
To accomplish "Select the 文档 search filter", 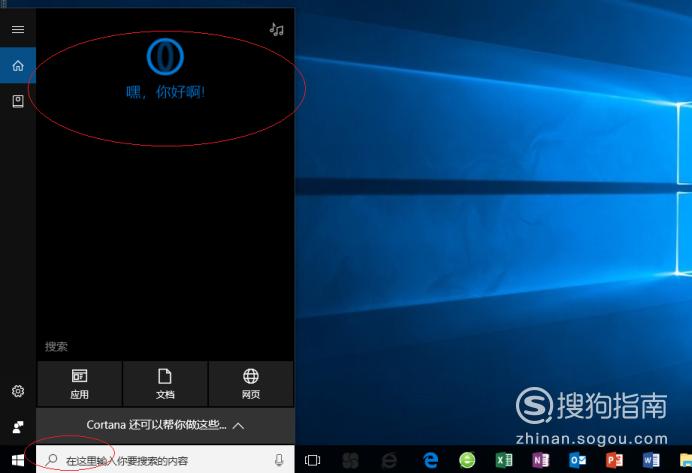I will 165,384.
